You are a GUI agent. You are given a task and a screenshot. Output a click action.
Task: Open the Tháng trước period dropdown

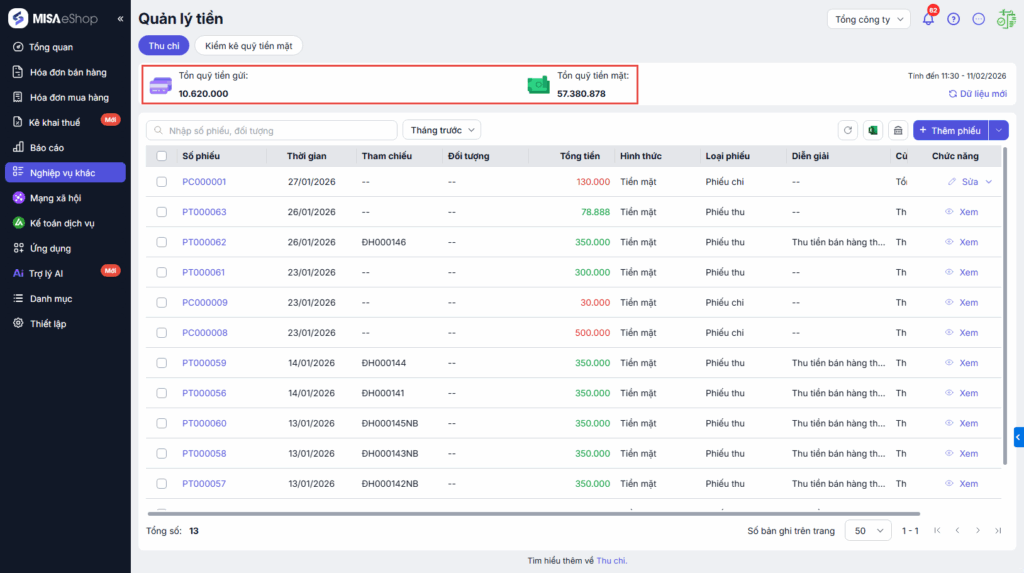[441, 130]
